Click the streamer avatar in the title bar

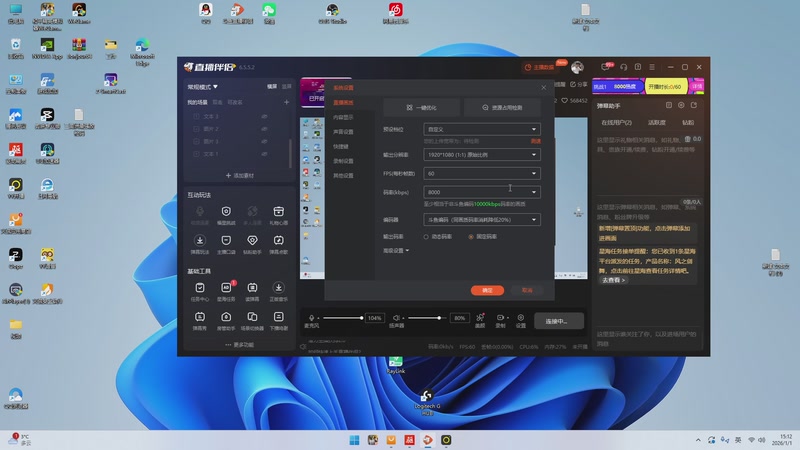(x=577, y=67)
